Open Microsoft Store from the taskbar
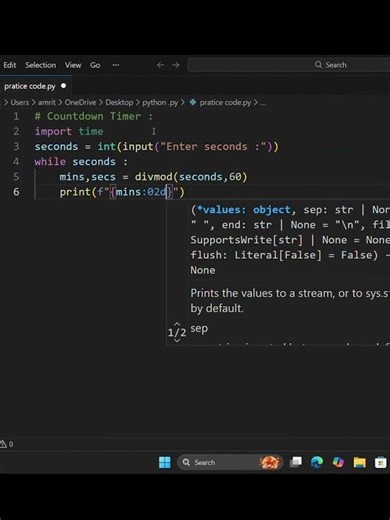 [x=380, y=462]
